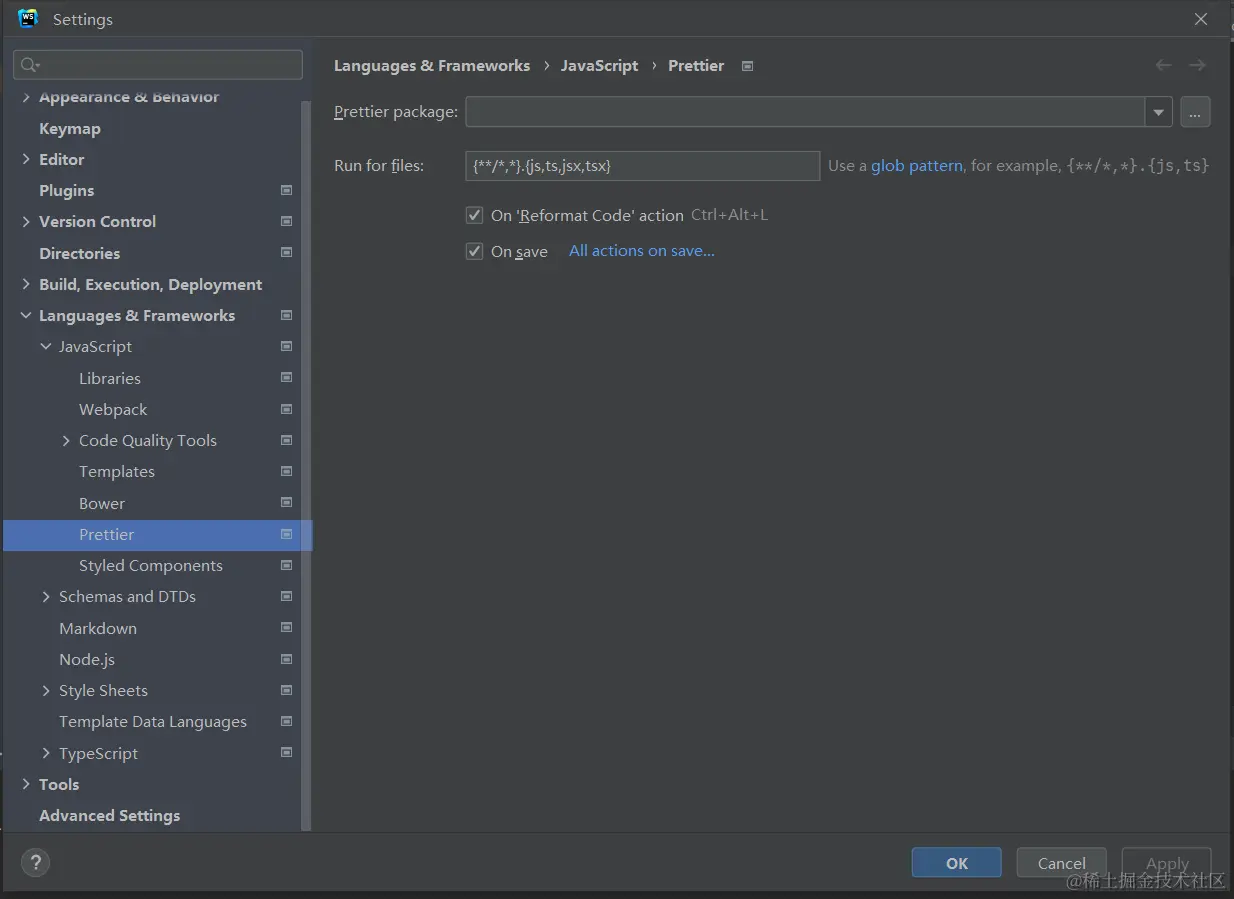Expand the Version Control section
Screen dimensions: 1234x899
tap(26, 221)
